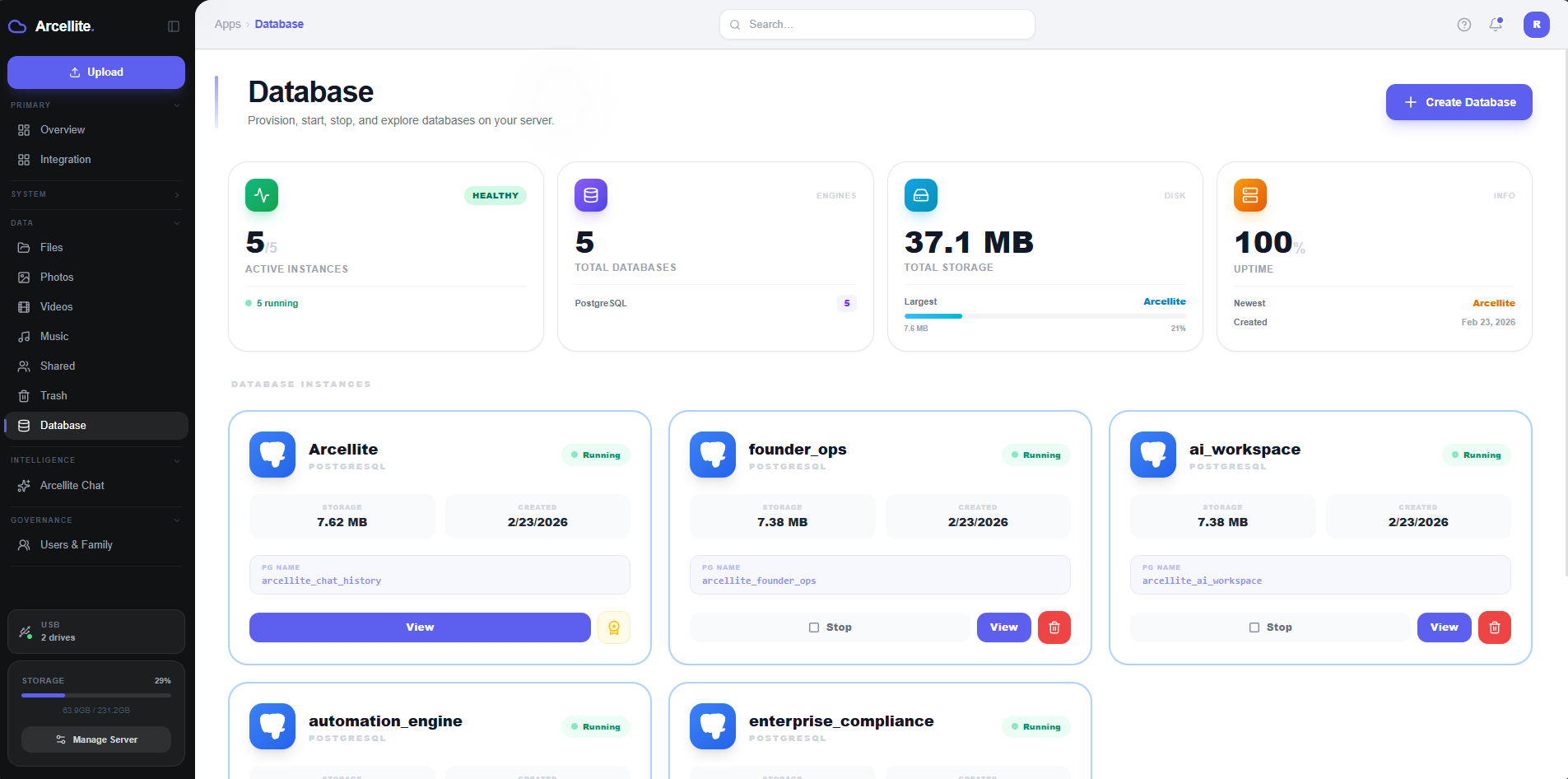Open the Apps breadcrumb link
This screenshot has width=1568, height=779.
coord(227,24)
